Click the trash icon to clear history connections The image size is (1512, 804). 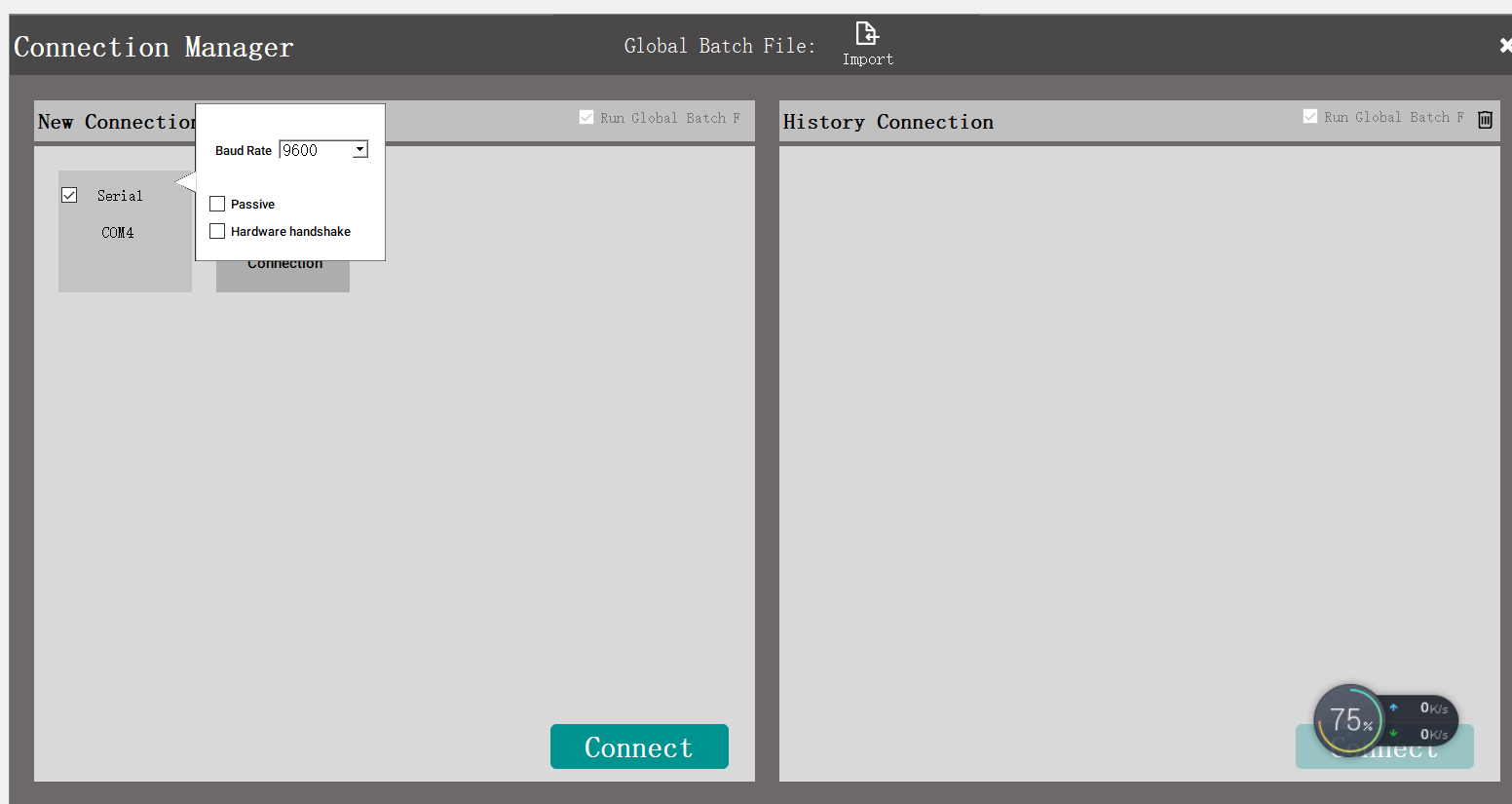(x=1485, y=119)
